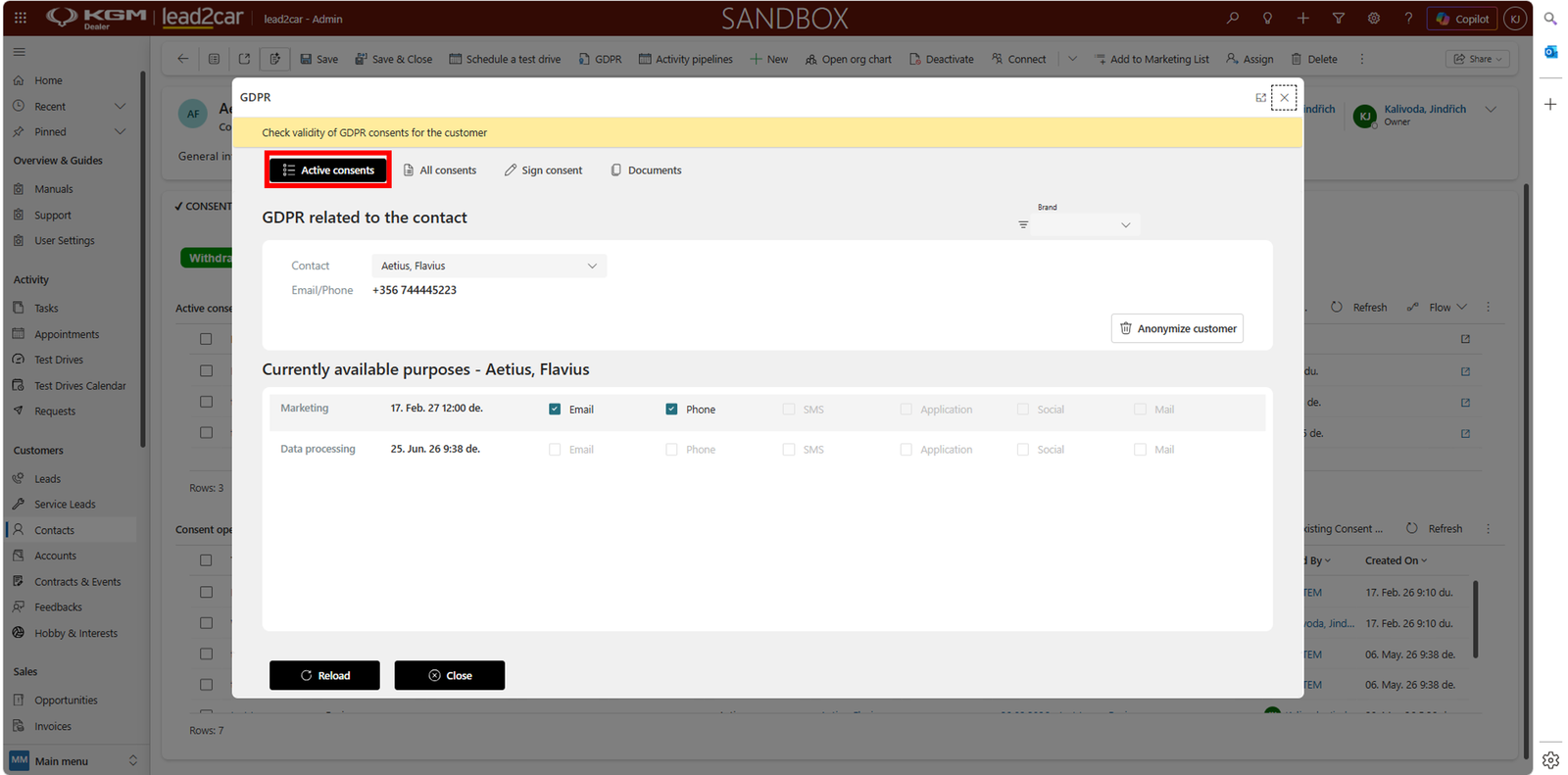Click the plus quick-create icon in header
Screen dimensions: 1568x775
pos(1302,18)
